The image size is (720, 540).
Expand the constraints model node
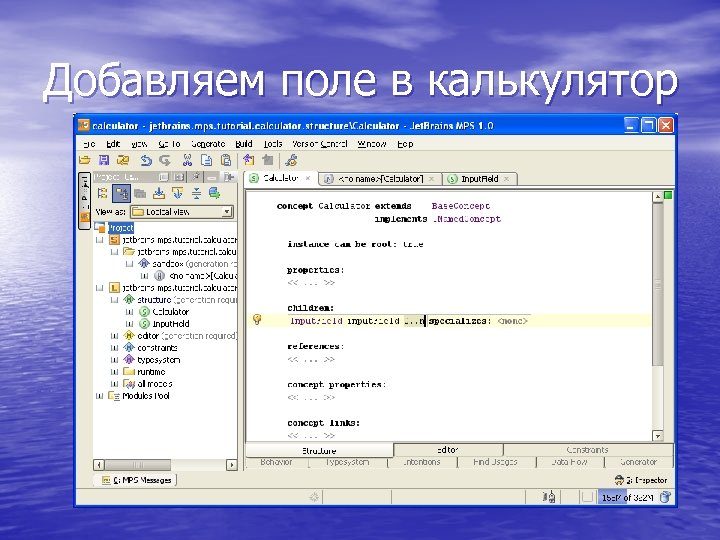(x=115, y=348)
